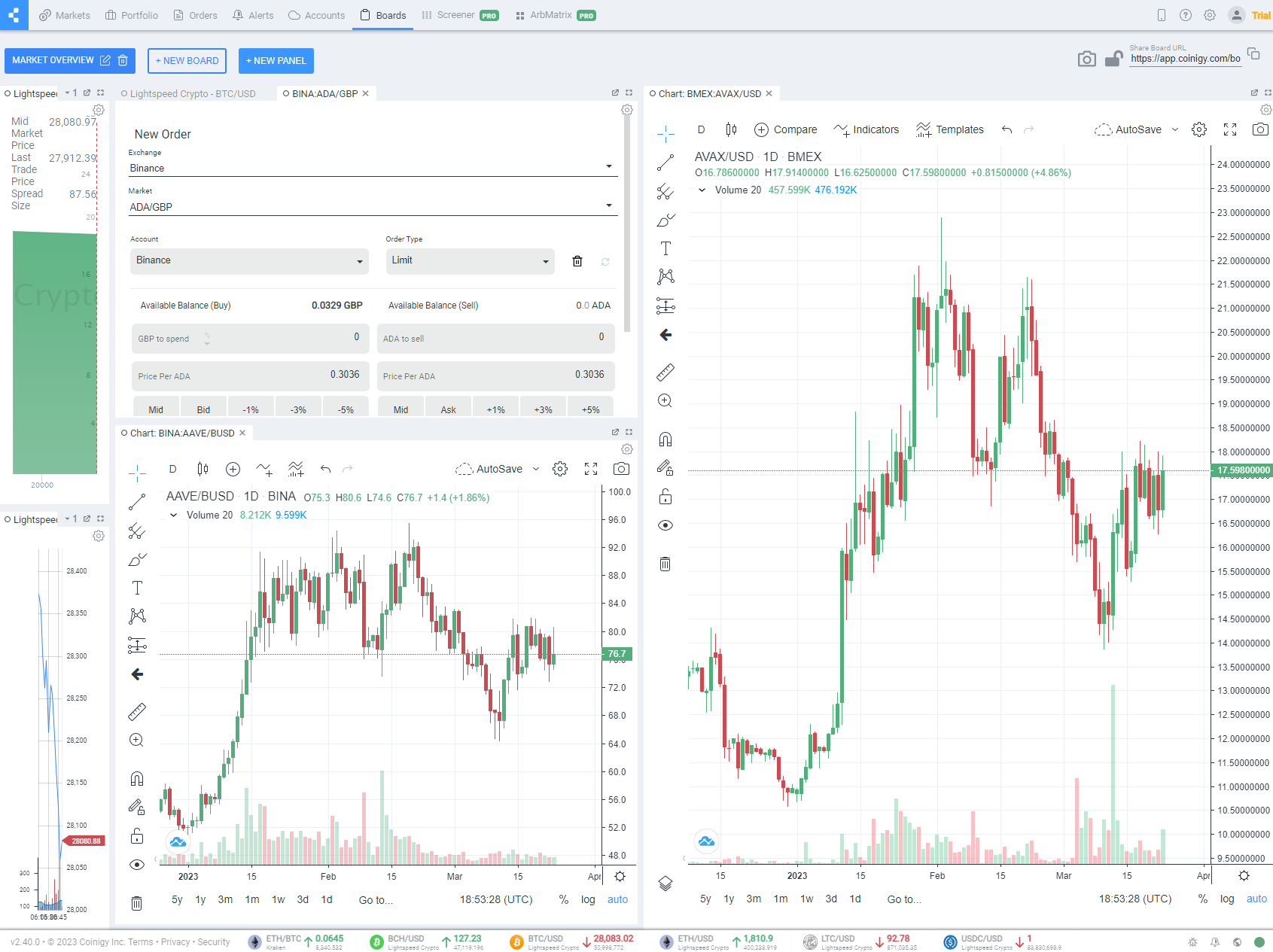1273x952 pixels.
Task: Click Templates button in AVAX/USD chart
Action: (x=950, y=129)
